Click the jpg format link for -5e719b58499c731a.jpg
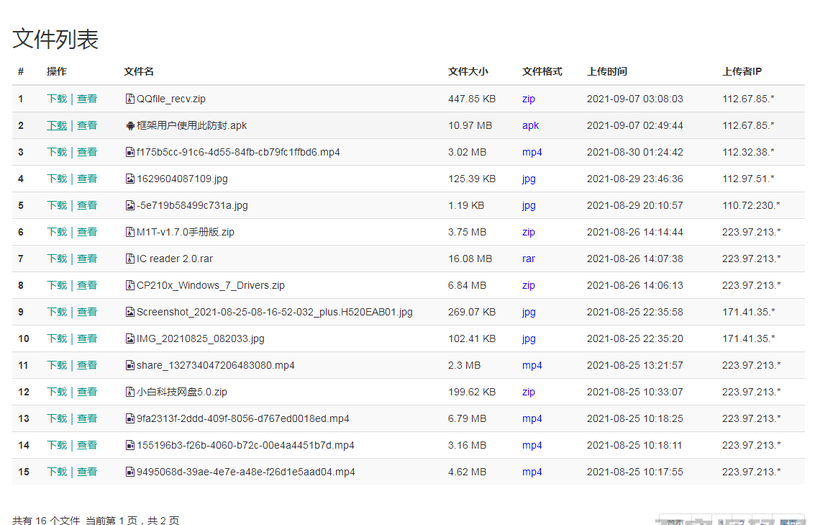Viewport: 815px width, 525px height. [x=528, y=205]
